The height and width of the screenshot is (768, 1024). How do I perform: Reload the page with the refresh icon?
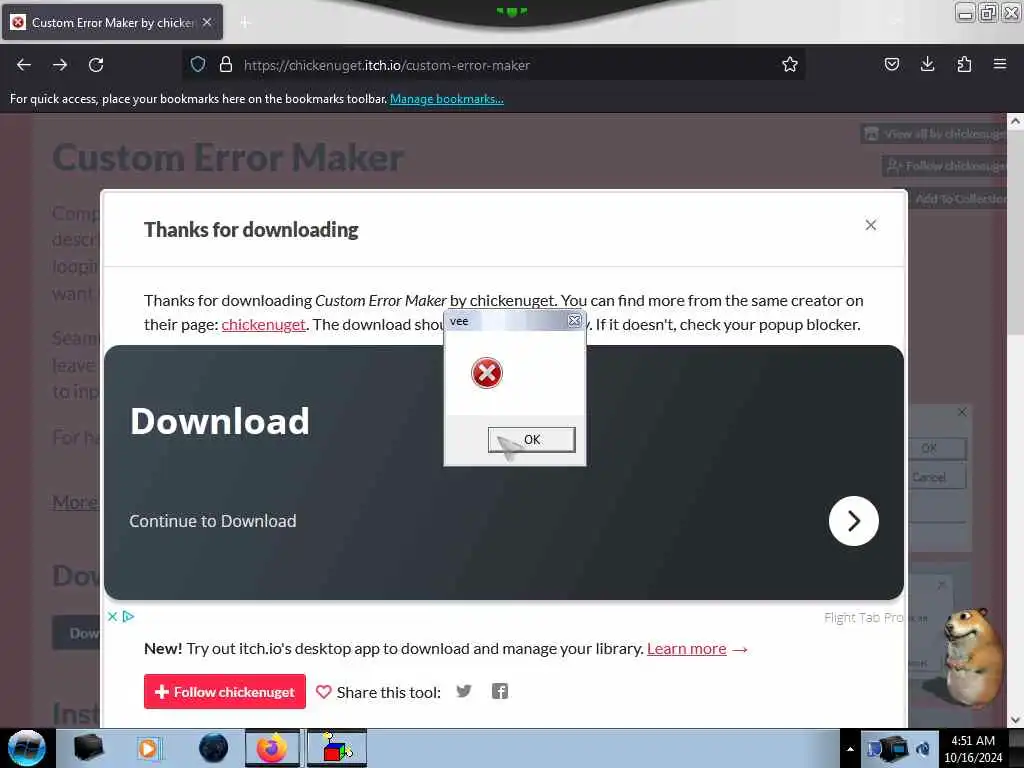point(96,65)
